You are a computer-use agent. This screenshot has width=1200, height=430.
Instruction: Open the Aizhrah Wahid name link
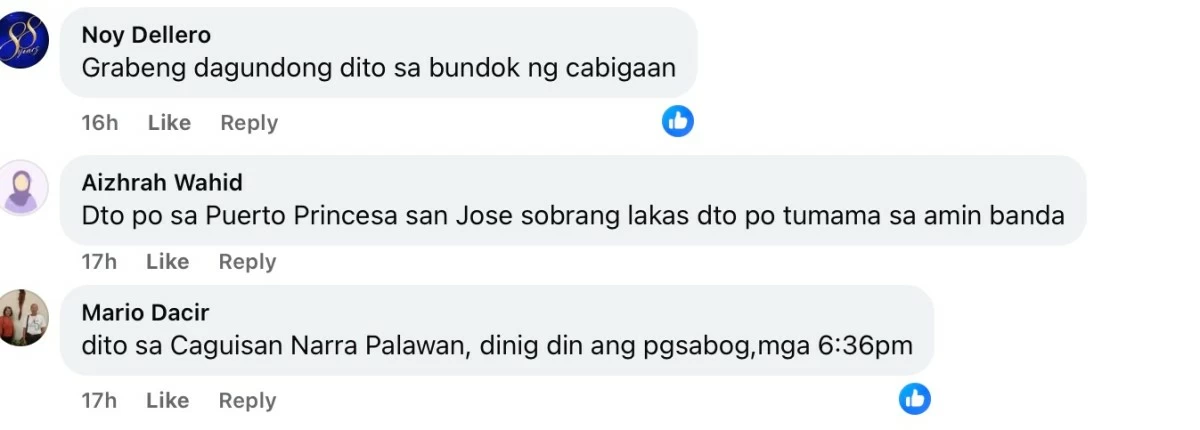click(x=162, y=183)
